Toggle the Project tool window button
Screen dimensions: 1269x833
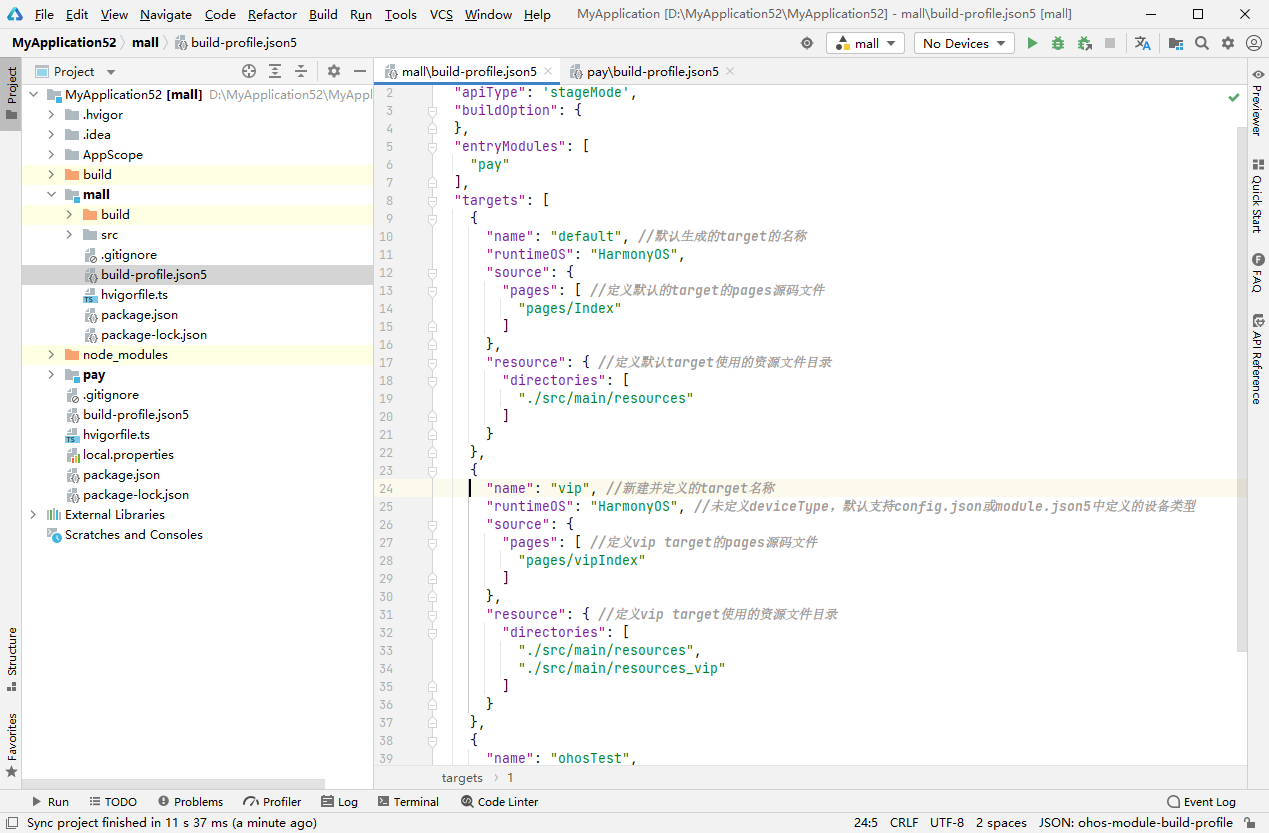click(x=12, y=93)
